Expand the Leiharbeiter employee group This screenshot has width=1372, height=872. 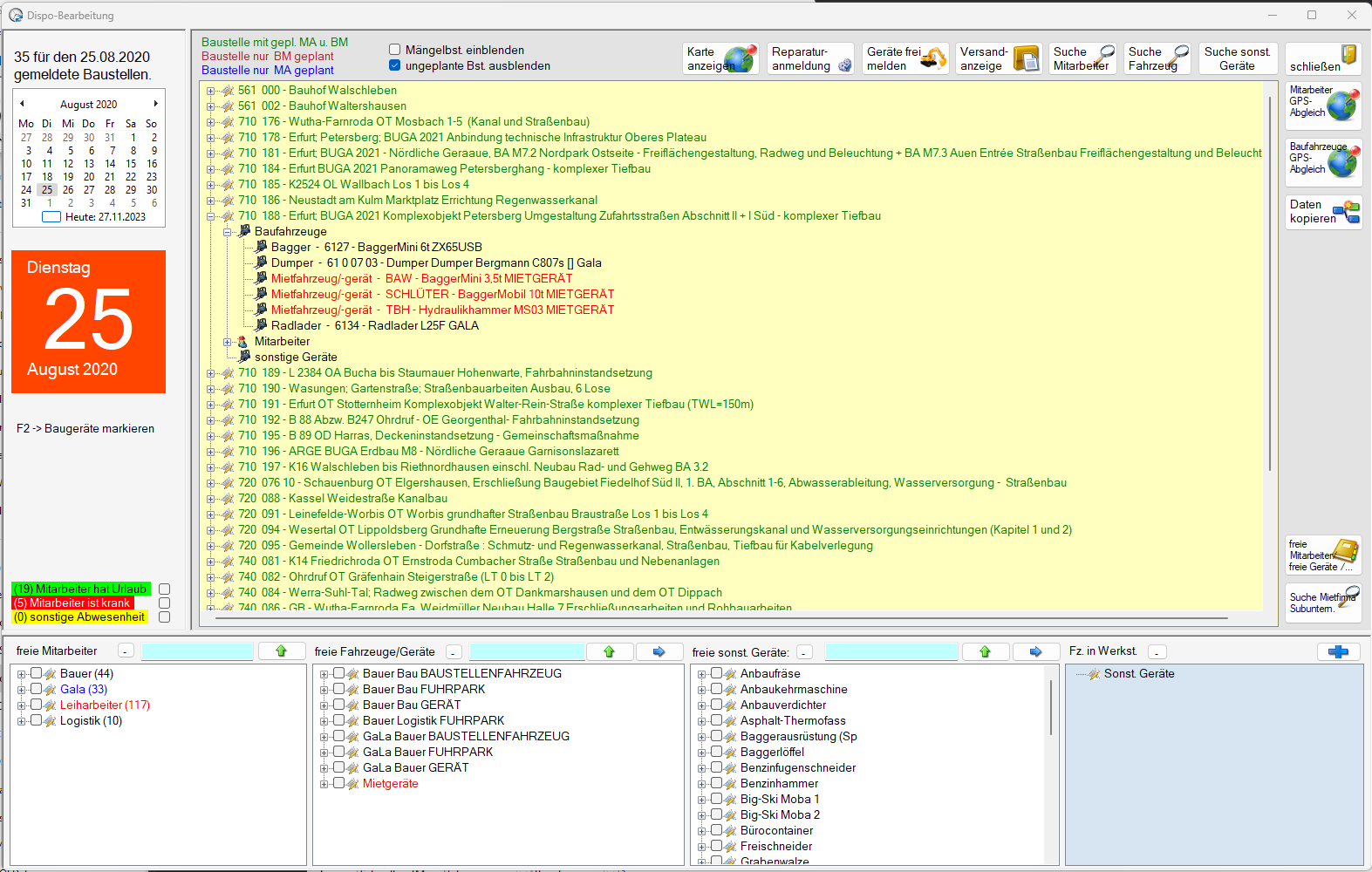tap(21, 705)
